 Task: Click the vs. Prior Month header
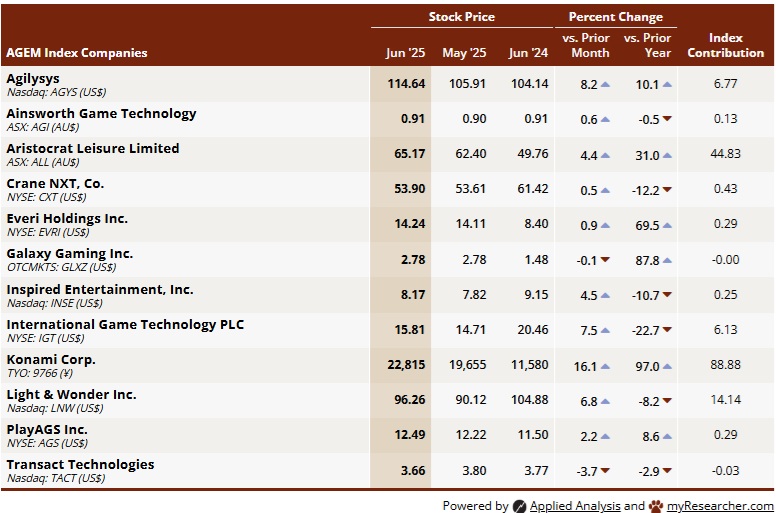[586, 46]
